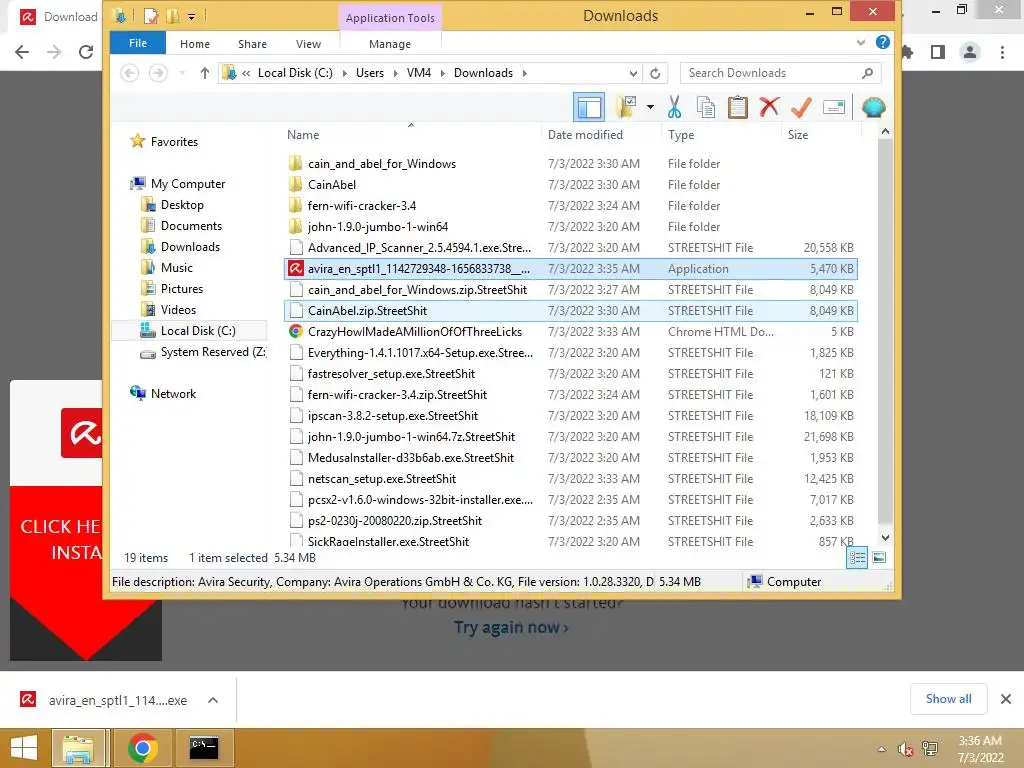Open the File ribbon tab
1024x768 pixels.
138,43
